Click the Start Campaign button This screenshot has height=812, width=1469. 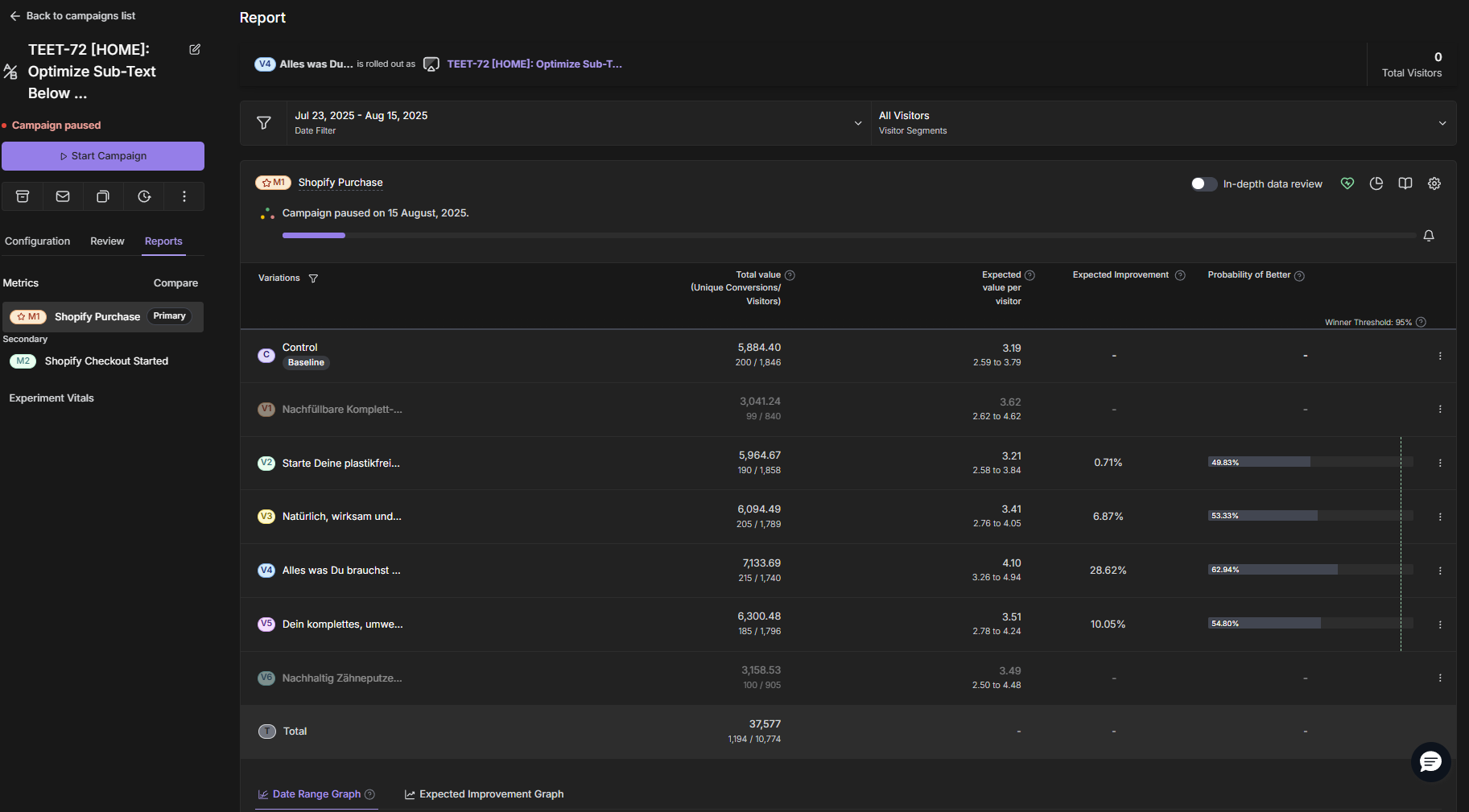(x=103, y=155)
